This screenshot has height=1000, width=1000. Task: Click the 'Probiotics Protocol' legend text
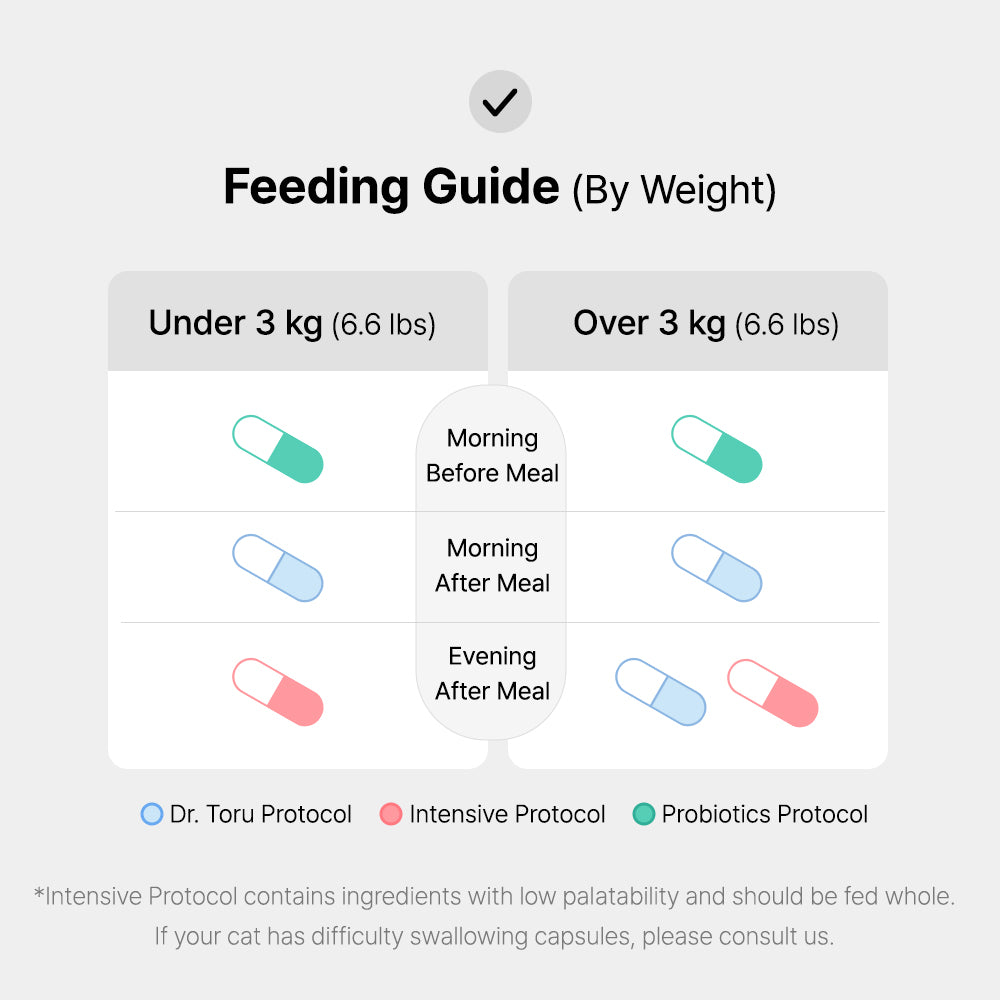coord(765,815)
